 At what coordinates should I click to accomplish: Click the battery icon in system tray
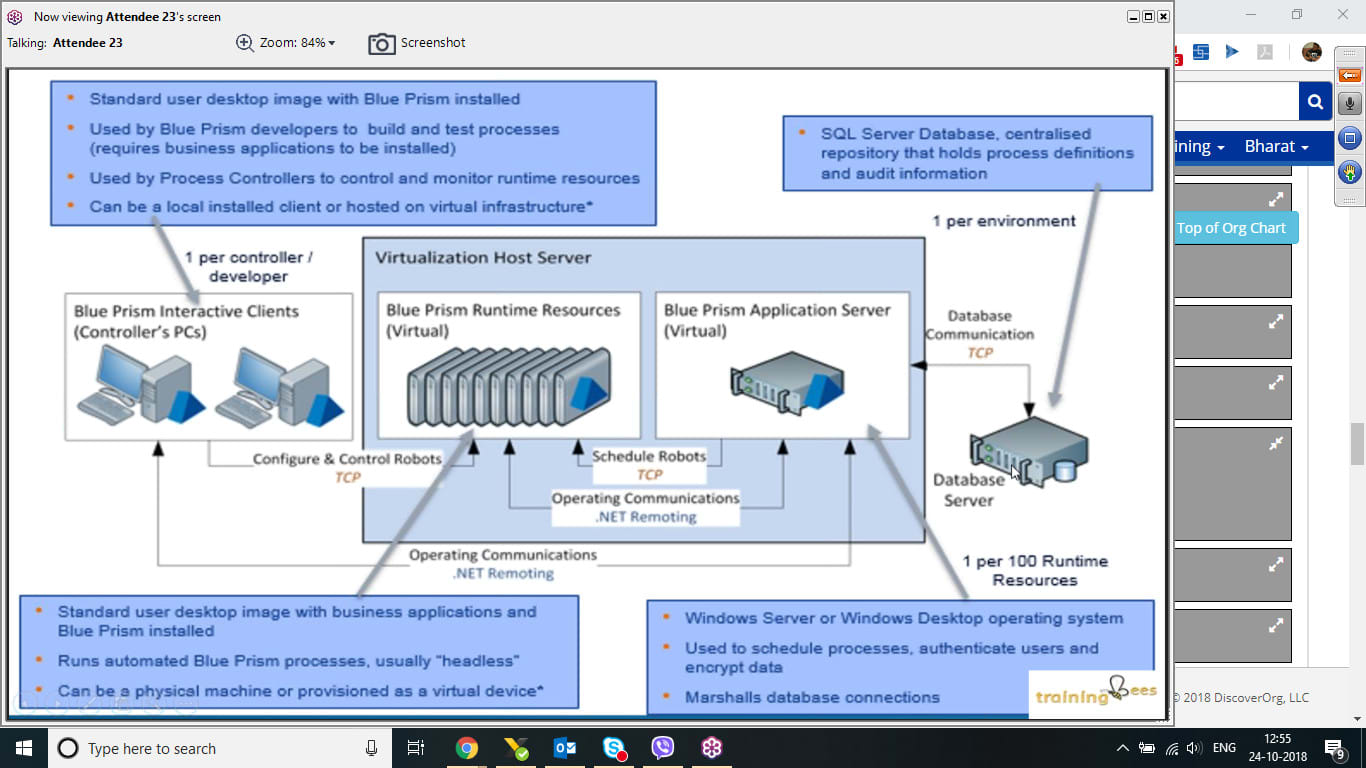(x=1147, y=748)
